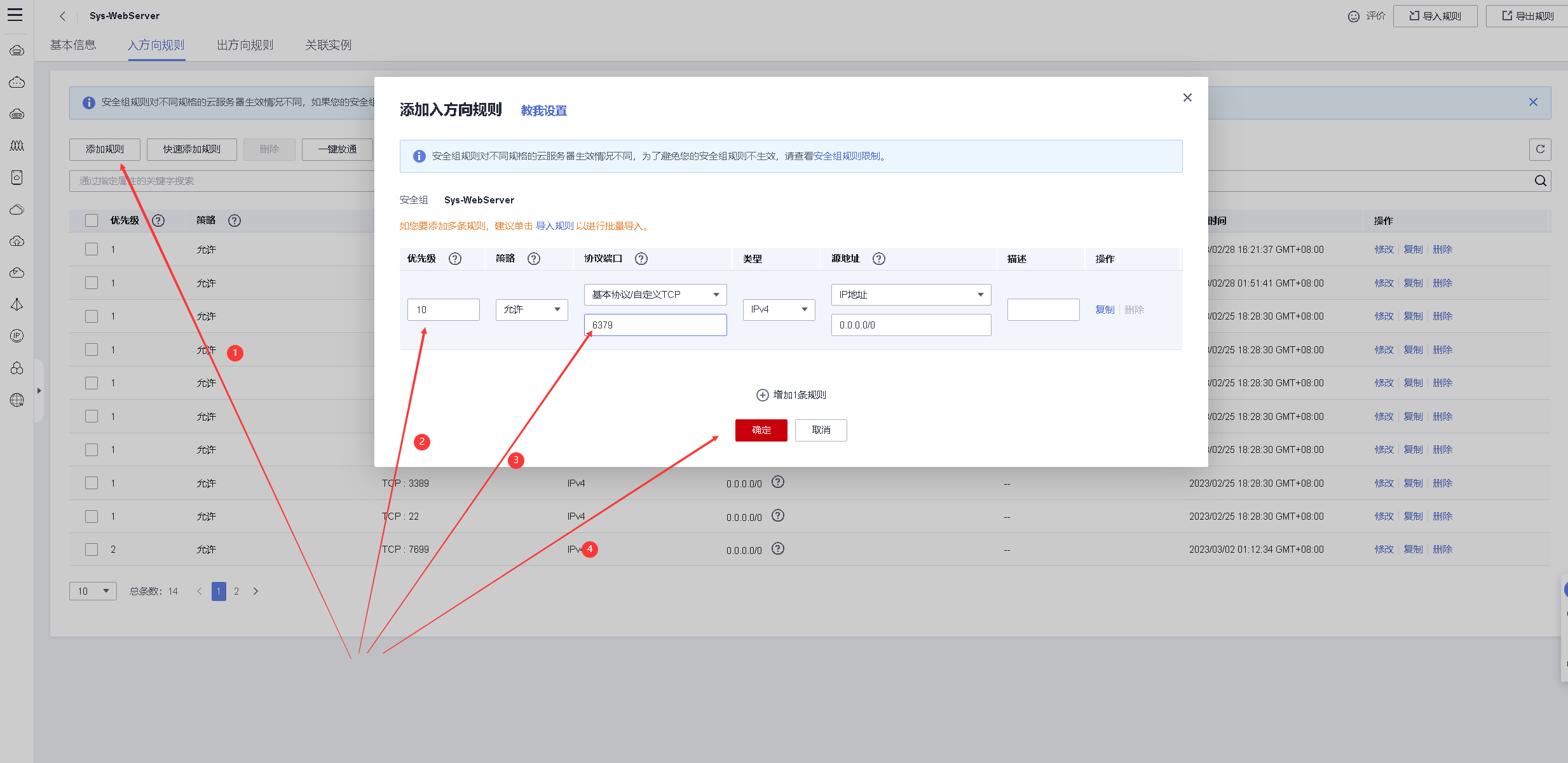Screen dimensions: 1568x763
Task: Click the search magnifier icon
Action: coord(1540,181)
